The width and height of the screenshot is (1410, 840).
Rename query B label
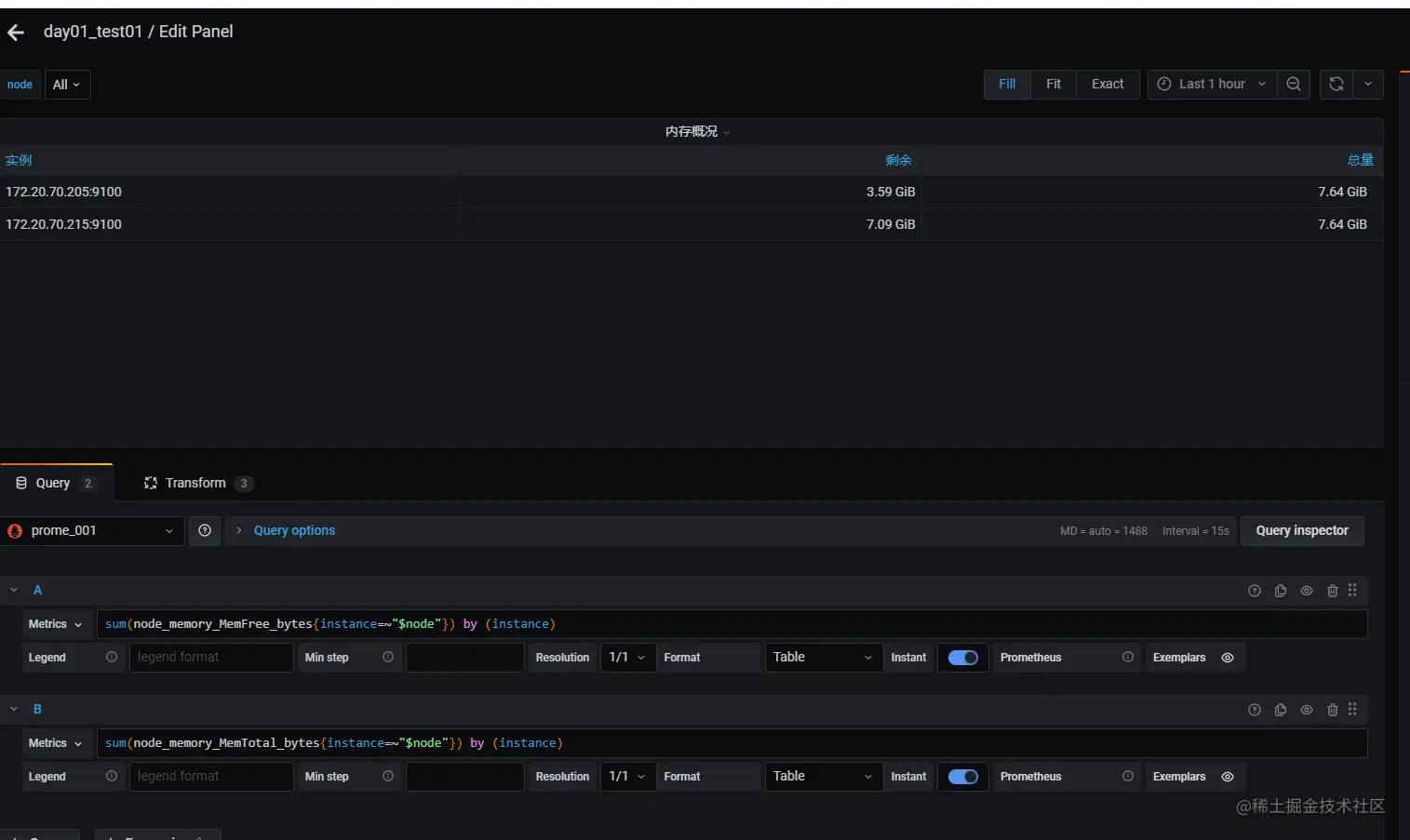point(37,709)
